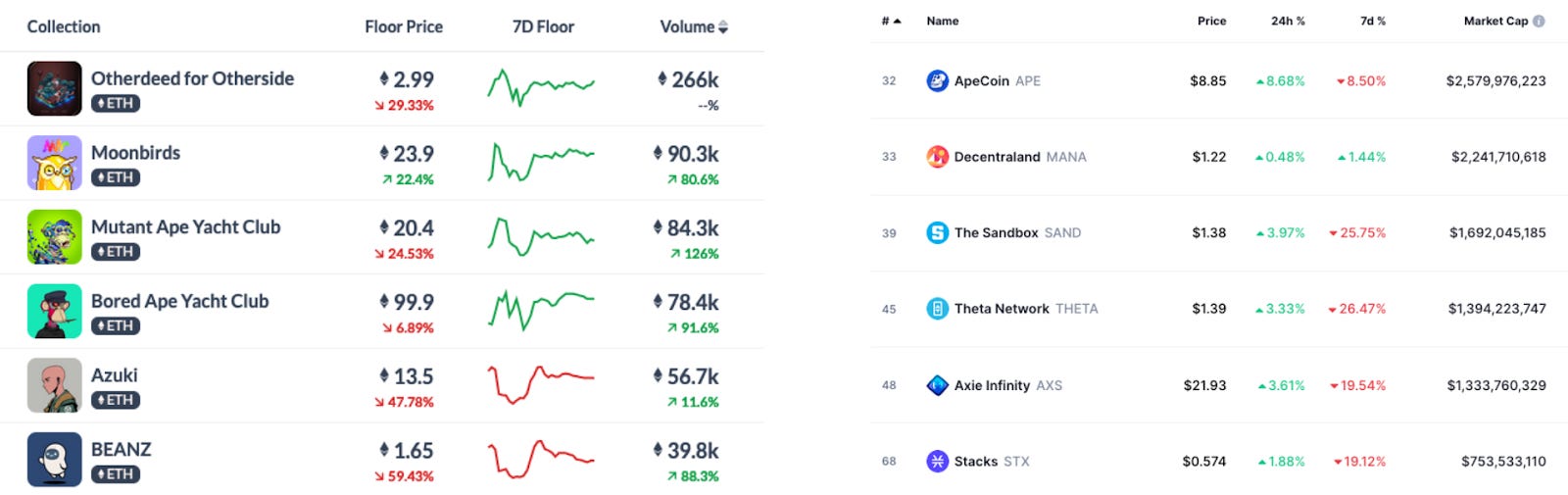Click the ETH badge under Azuki
Screen dimensions: 1568x495
pos(116,400)
